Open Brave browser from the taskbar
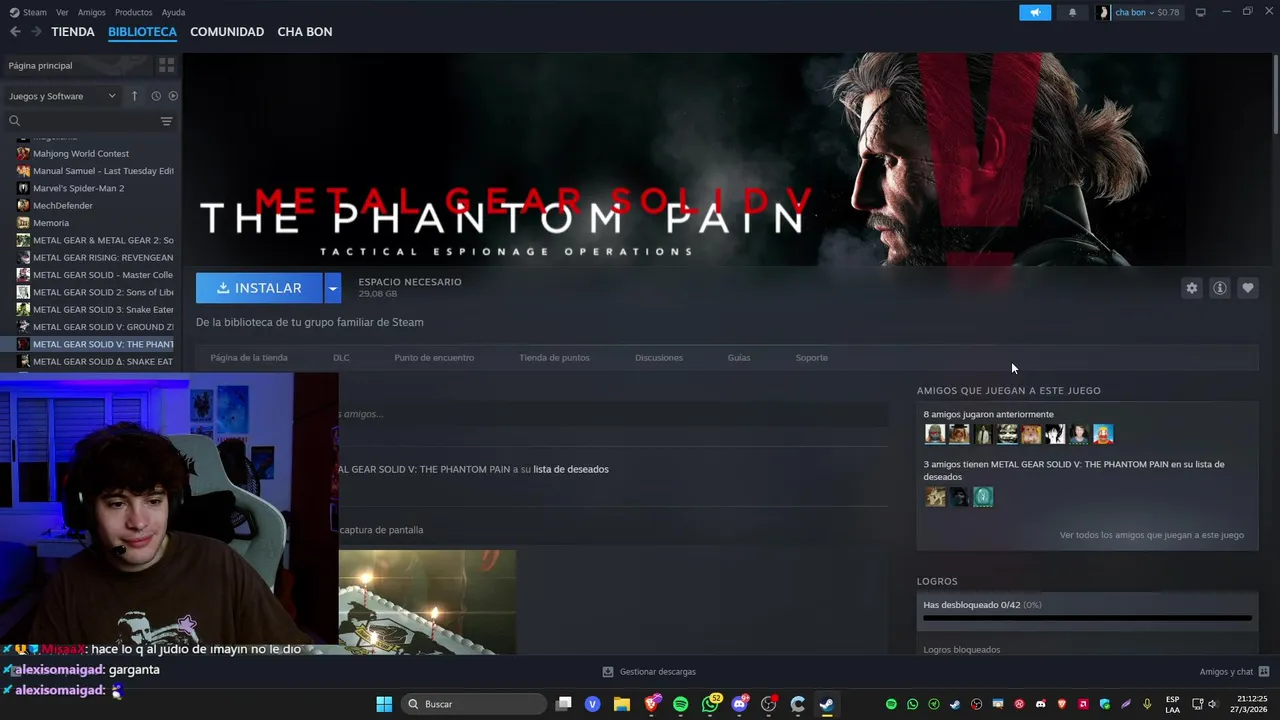 tap(651, 704)
